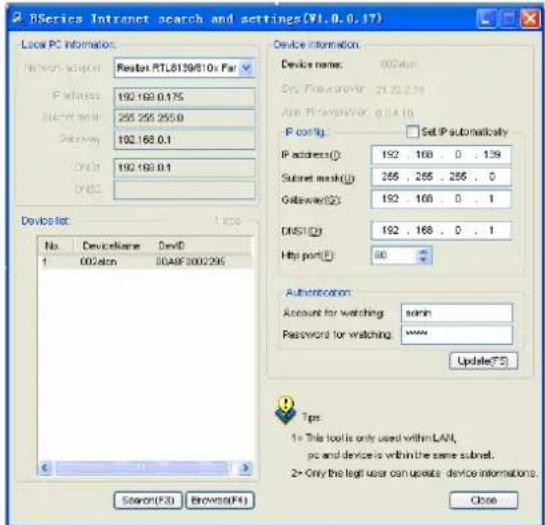Click the Http port(P) spinner arrows

[424, 256]
